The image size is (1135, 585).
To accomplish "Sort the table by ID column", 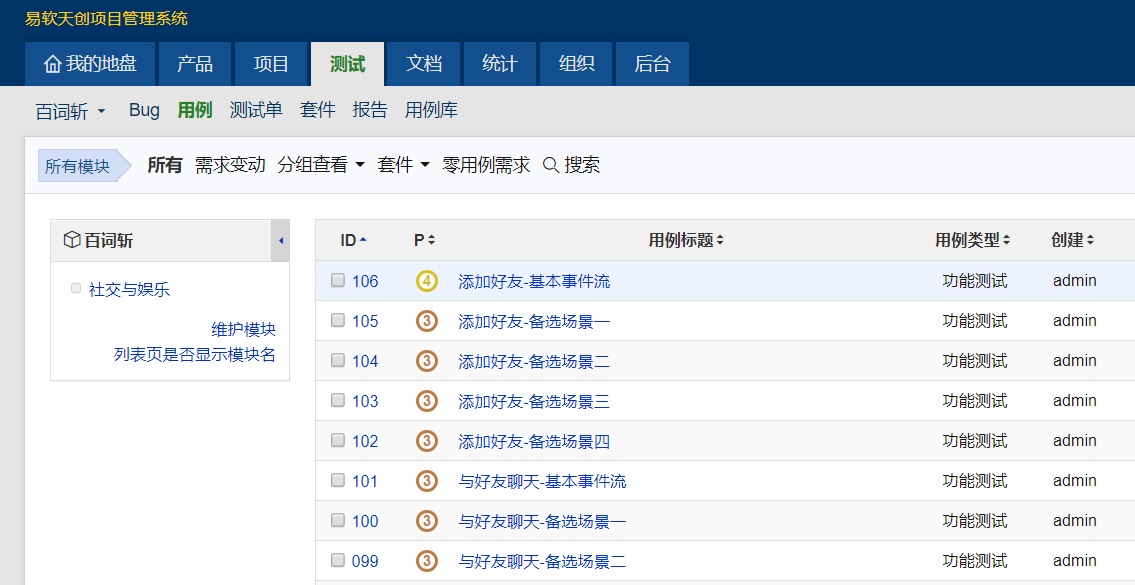I will point(353,240).
